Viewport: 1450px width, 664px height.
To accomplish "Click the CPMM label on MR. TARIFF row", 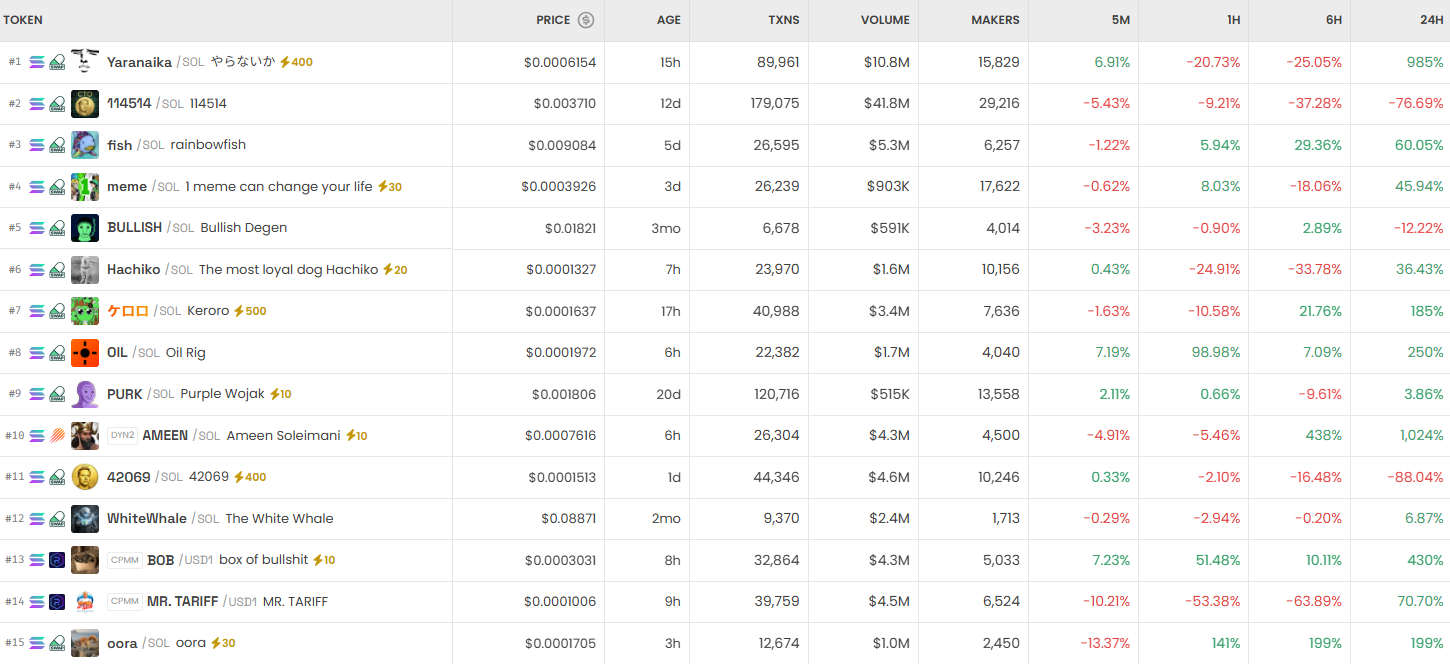I will 125,602.
